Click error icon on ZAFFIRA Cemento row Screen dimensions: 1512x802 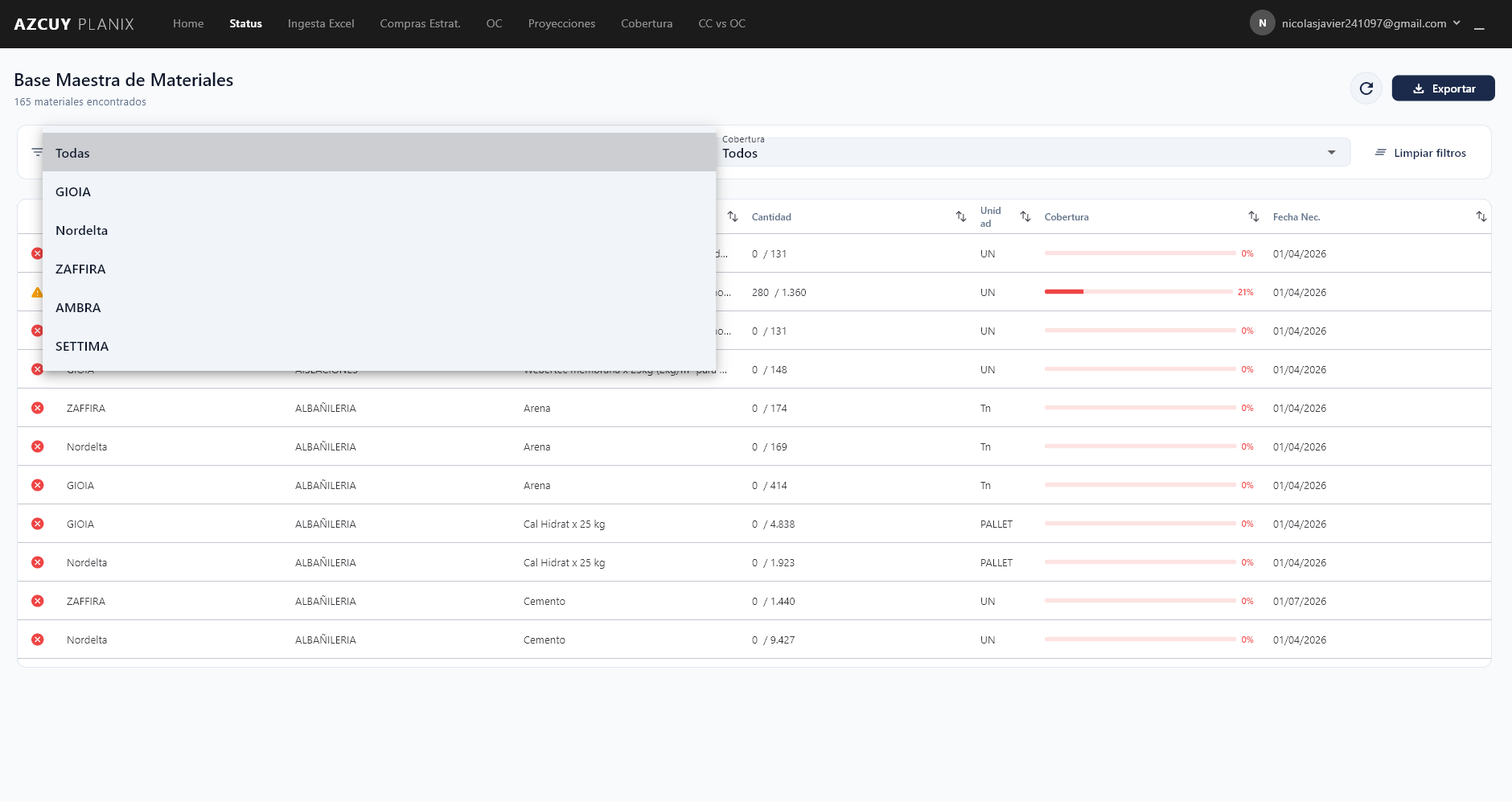[x=38, y=601]
